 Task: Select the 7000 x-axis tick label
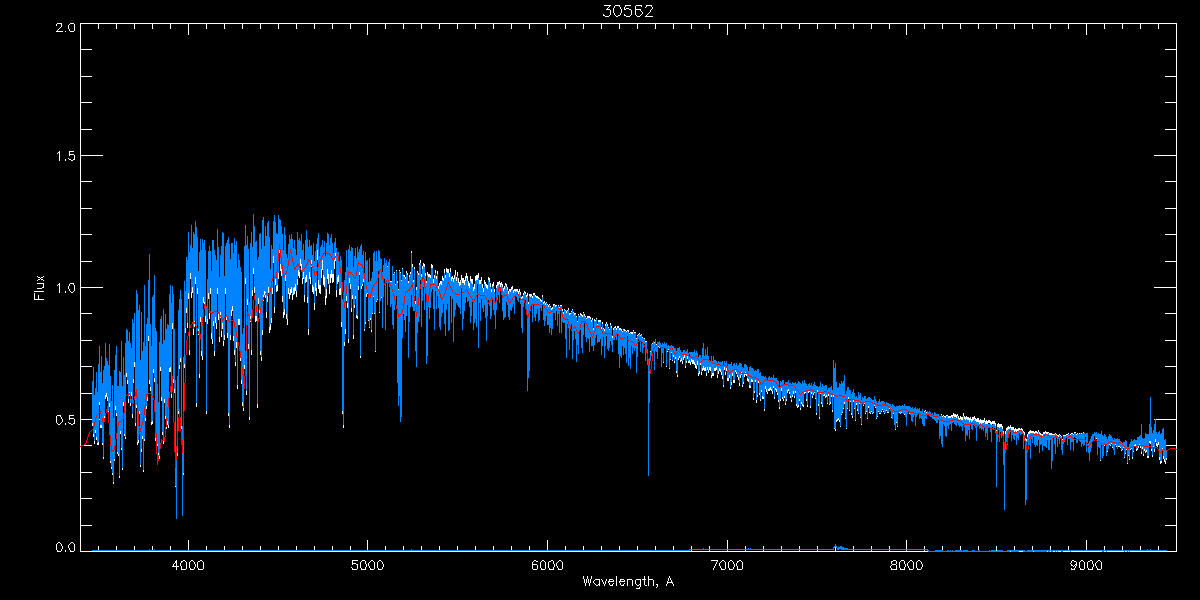coord(726,565)
